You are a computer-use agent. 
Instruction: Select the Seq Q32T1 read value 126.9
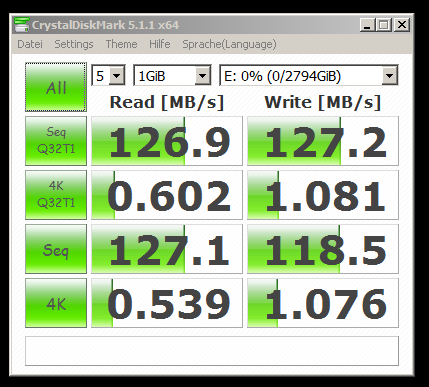click(167, 141)
